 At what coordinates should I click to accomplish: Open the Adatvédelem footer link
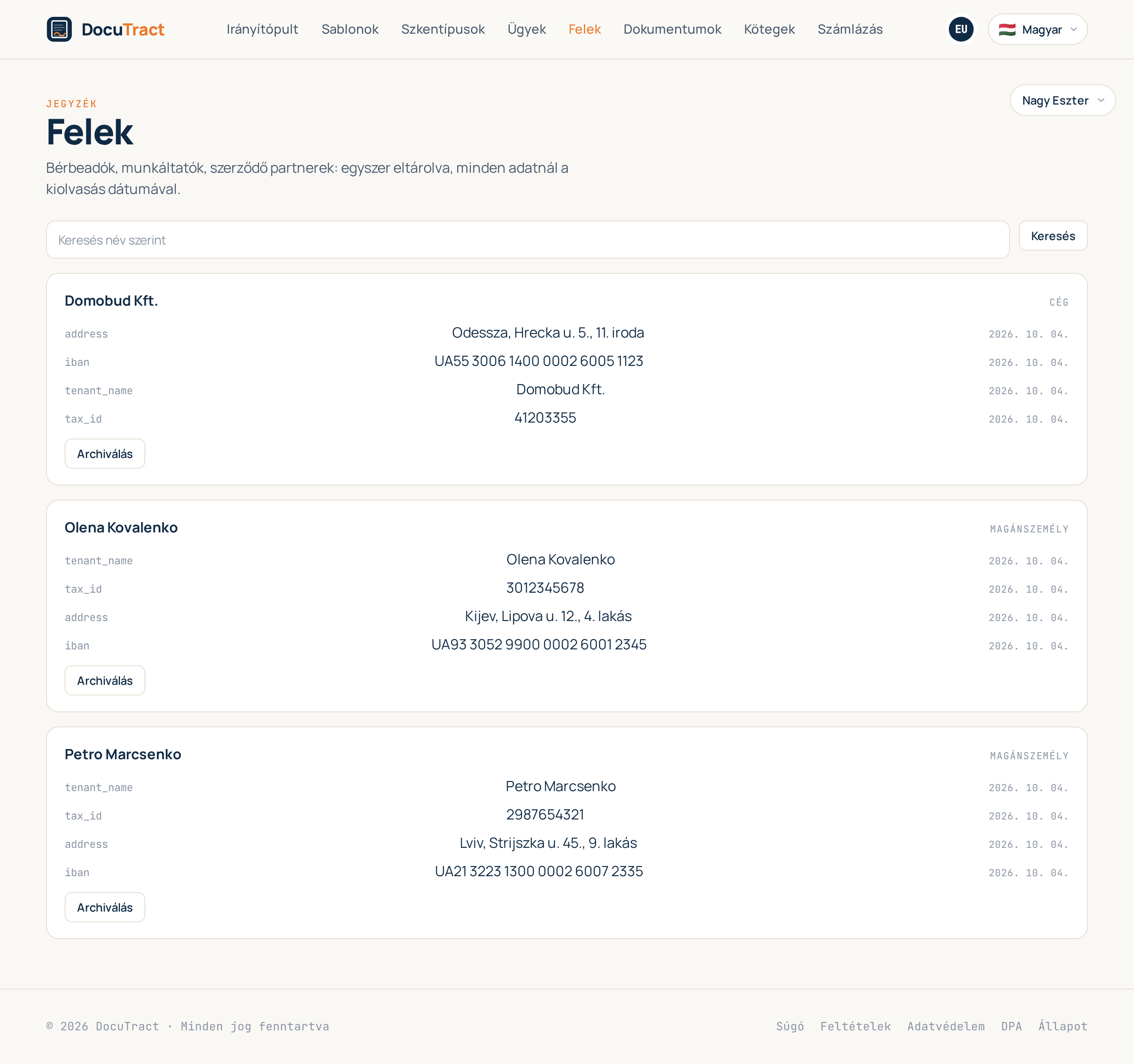pyautogui.click(x=946, y=1026)
